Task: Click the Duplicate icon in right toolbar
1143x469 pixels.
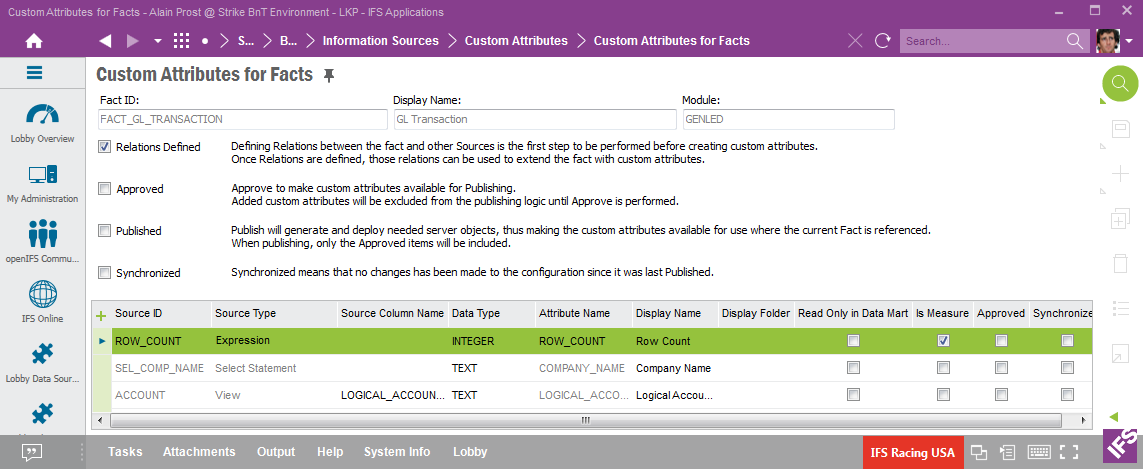Action: (x=1120, y=219)
